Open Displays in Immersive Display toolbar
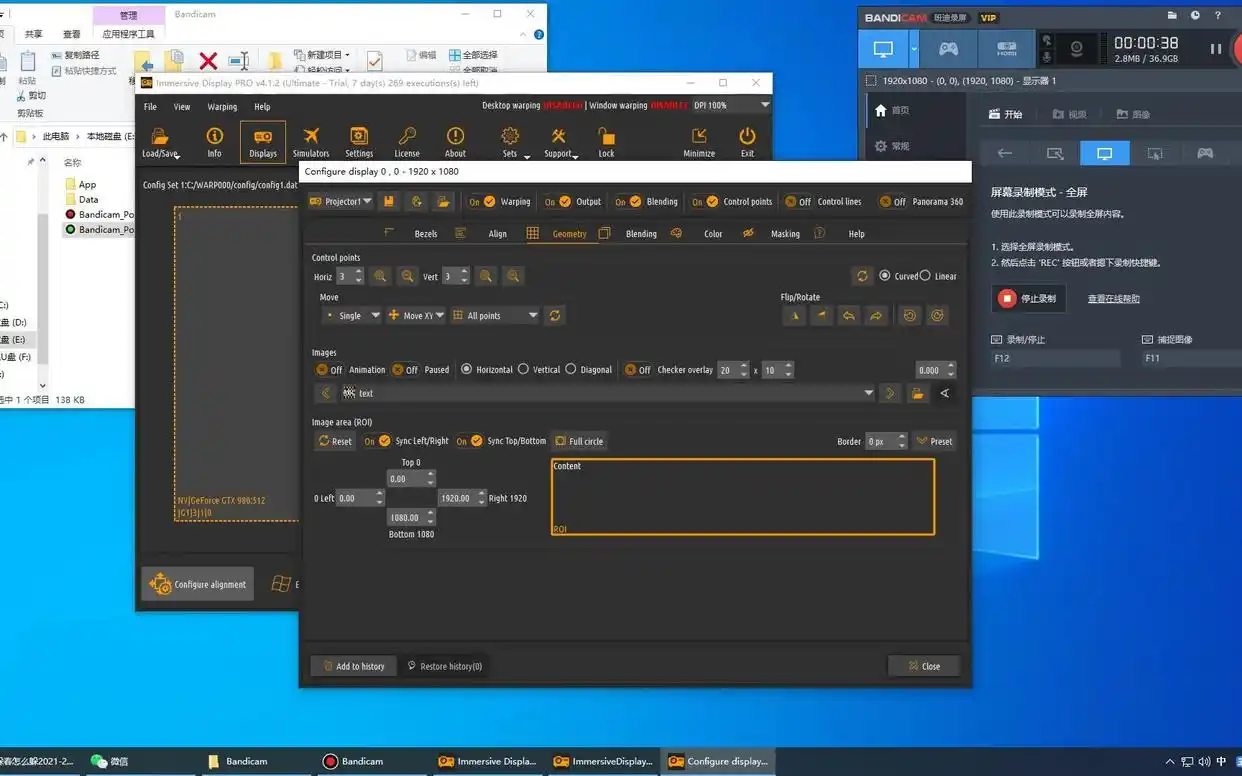 263,142
